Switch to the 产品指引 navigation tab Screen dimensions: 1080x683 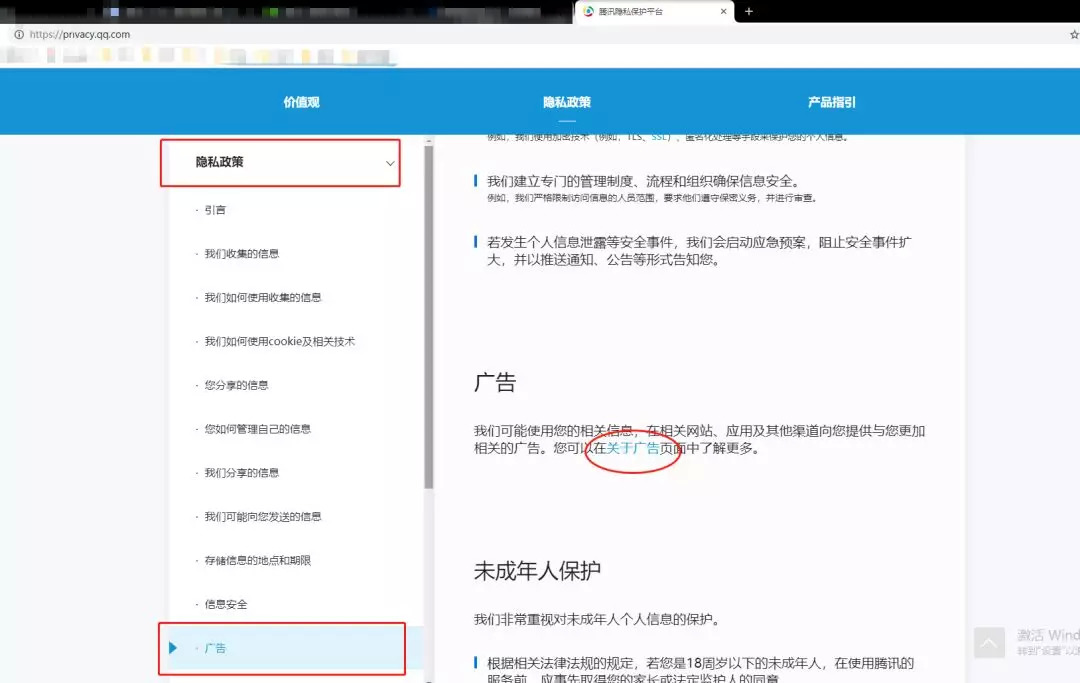coord(831,102)
